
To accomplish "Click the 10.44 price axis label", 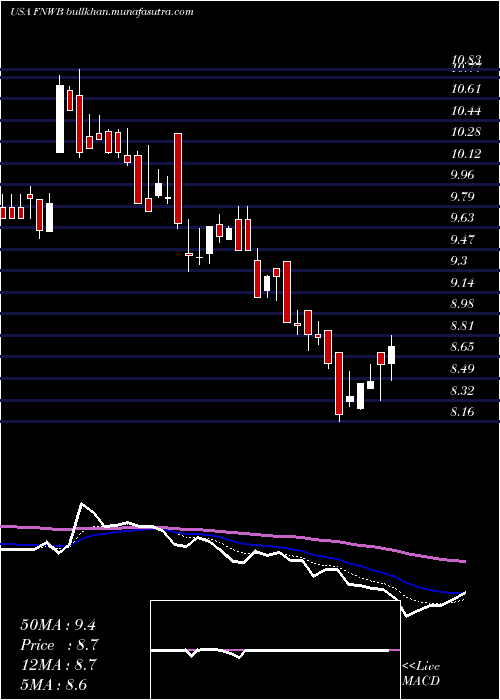I will point(466,110).
